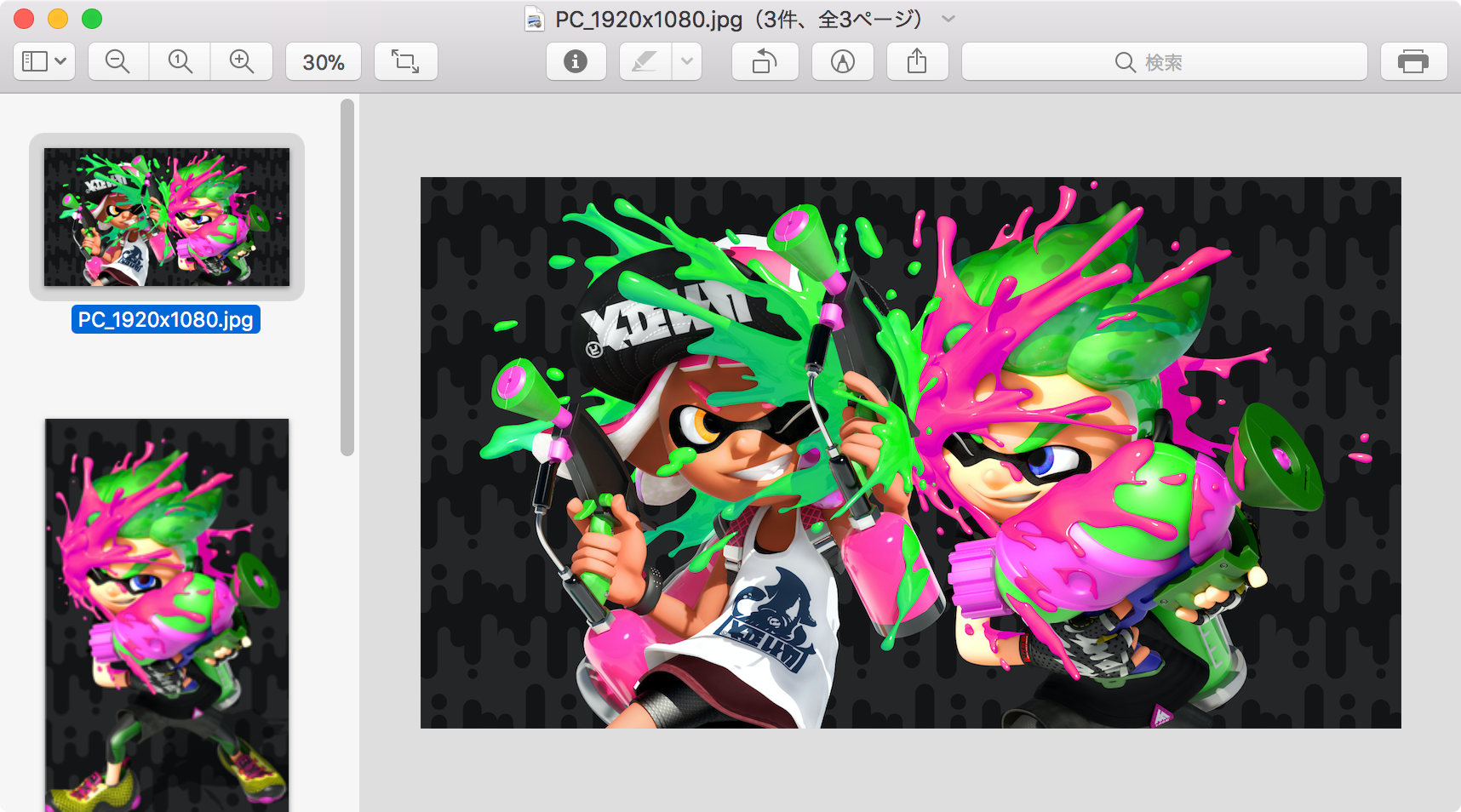Click the 30% zoom scale button
The image size is (1461, 812).
click(324, 61)
